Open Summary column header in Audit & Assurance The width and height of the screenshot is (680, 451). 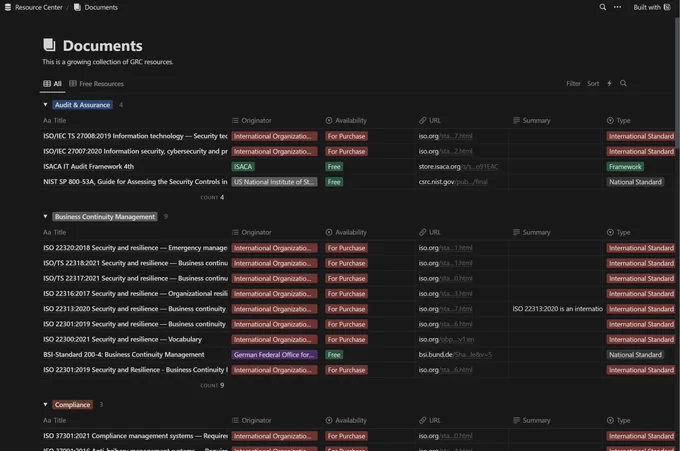[x=532, y=121]
